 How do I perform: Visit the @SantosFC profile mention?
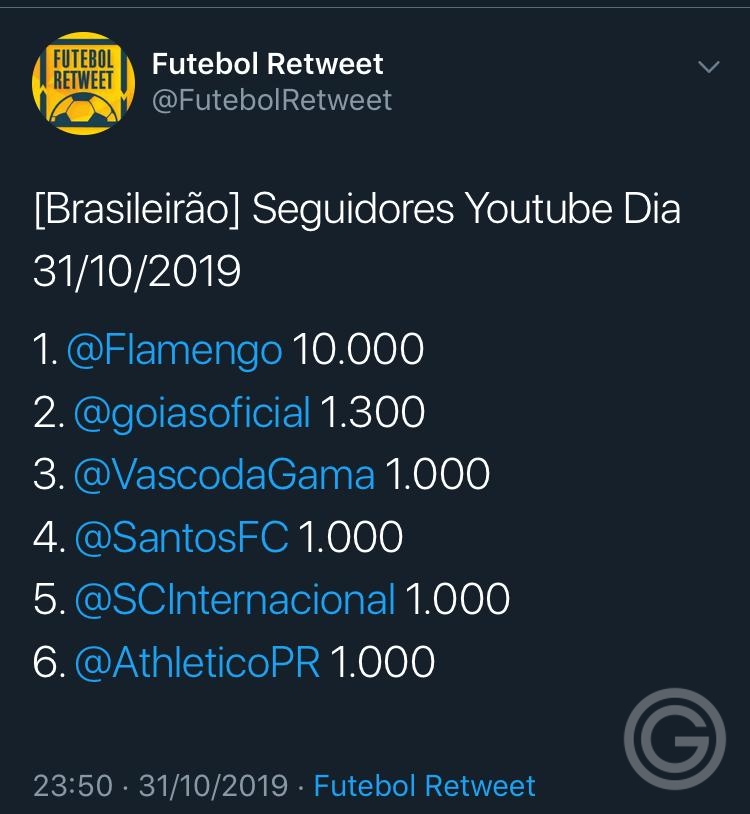[x=181, y=538]
